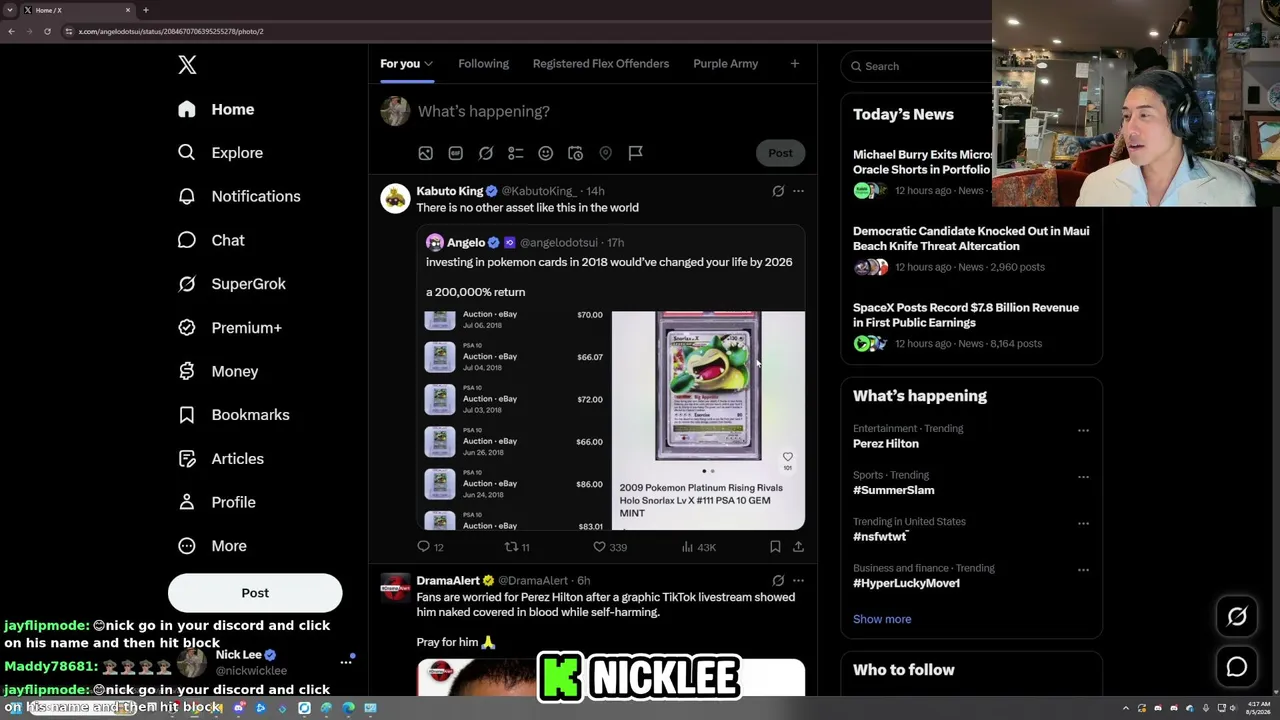
Task: Click the Search box on X
Action: pos(917,66)
